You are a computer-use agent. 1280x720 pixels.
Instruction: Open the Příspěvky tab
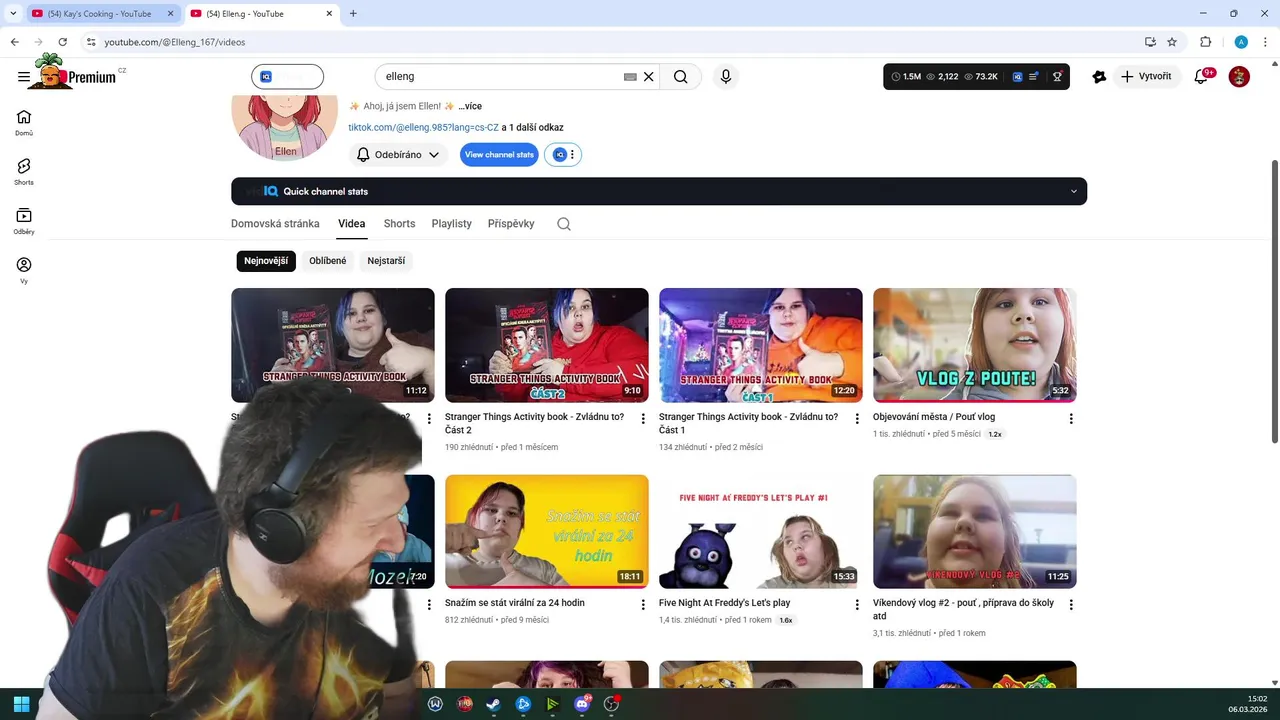[x=511, y=224]
